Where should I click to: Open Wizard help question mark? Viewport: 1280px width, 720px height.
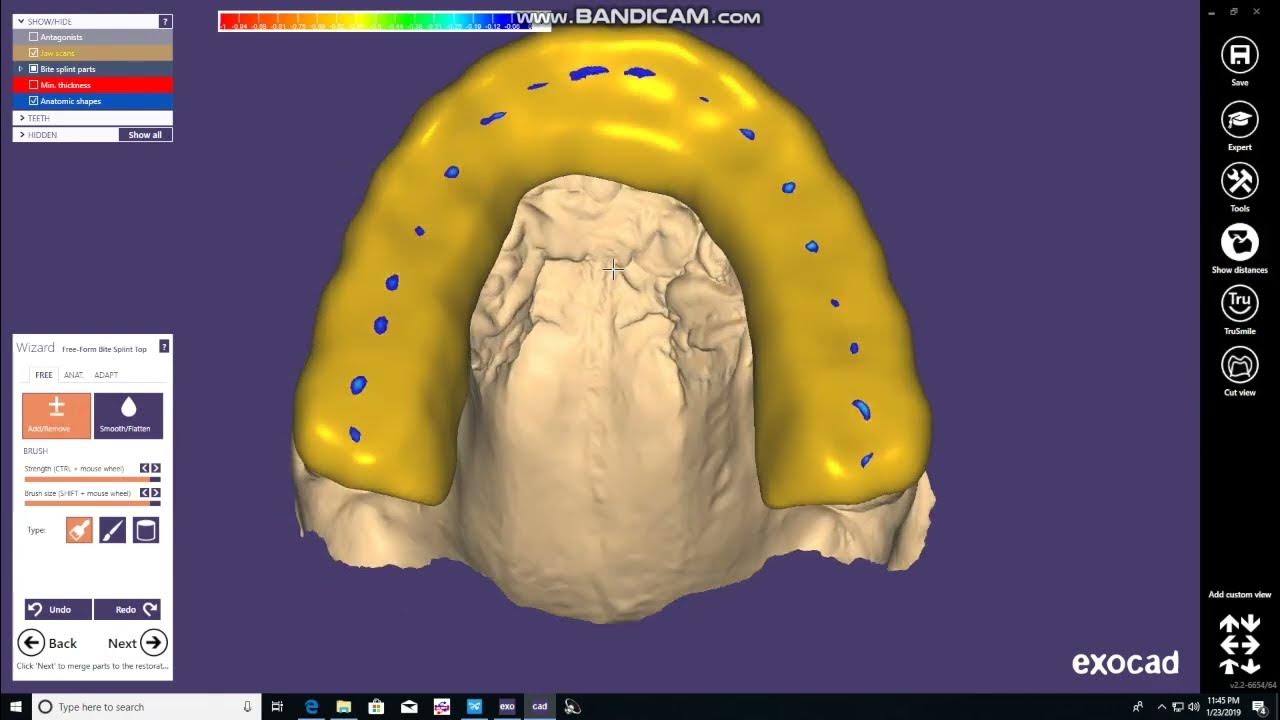[164, 346]
